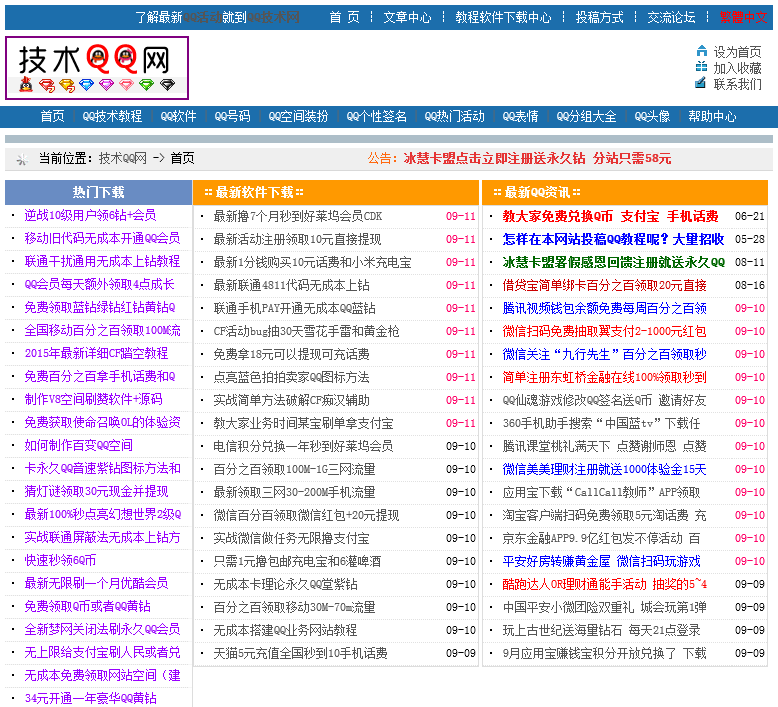Screen dimensions: 778x707
Task: Open 酷跑达人OR理财通能手活动 link
Action: point(604,584)
